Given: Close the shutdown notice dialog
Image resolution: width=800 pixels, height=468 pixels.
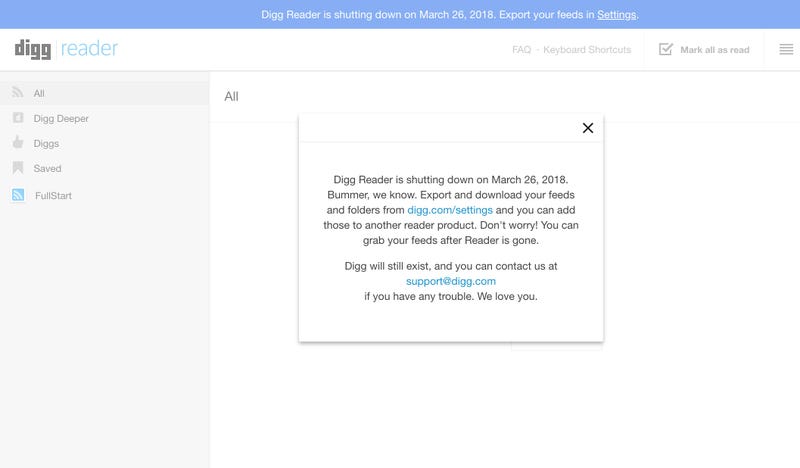Looking at the screenshot, I should [588, 128].
